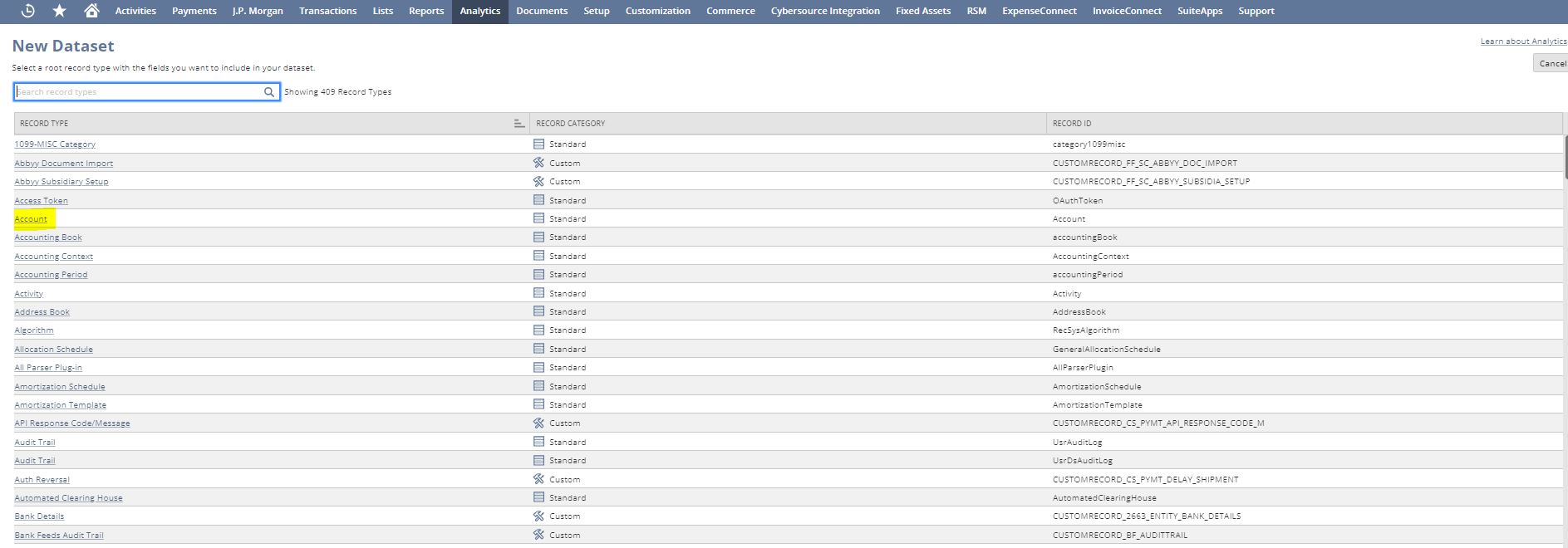
Task: Click the Custom icon for Bank Details
Action: 538,516
